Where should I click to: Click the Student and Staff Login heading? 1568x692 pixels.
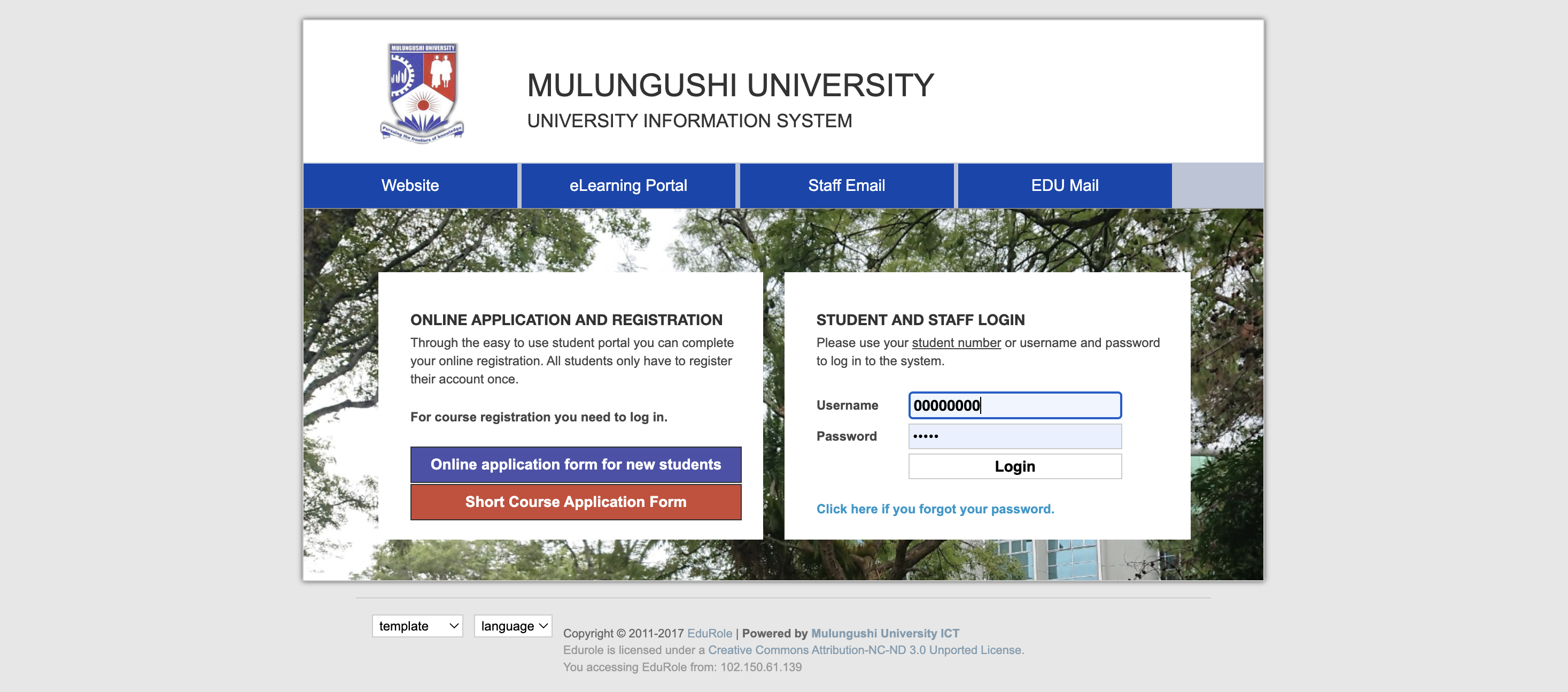(x=920, y=319)
